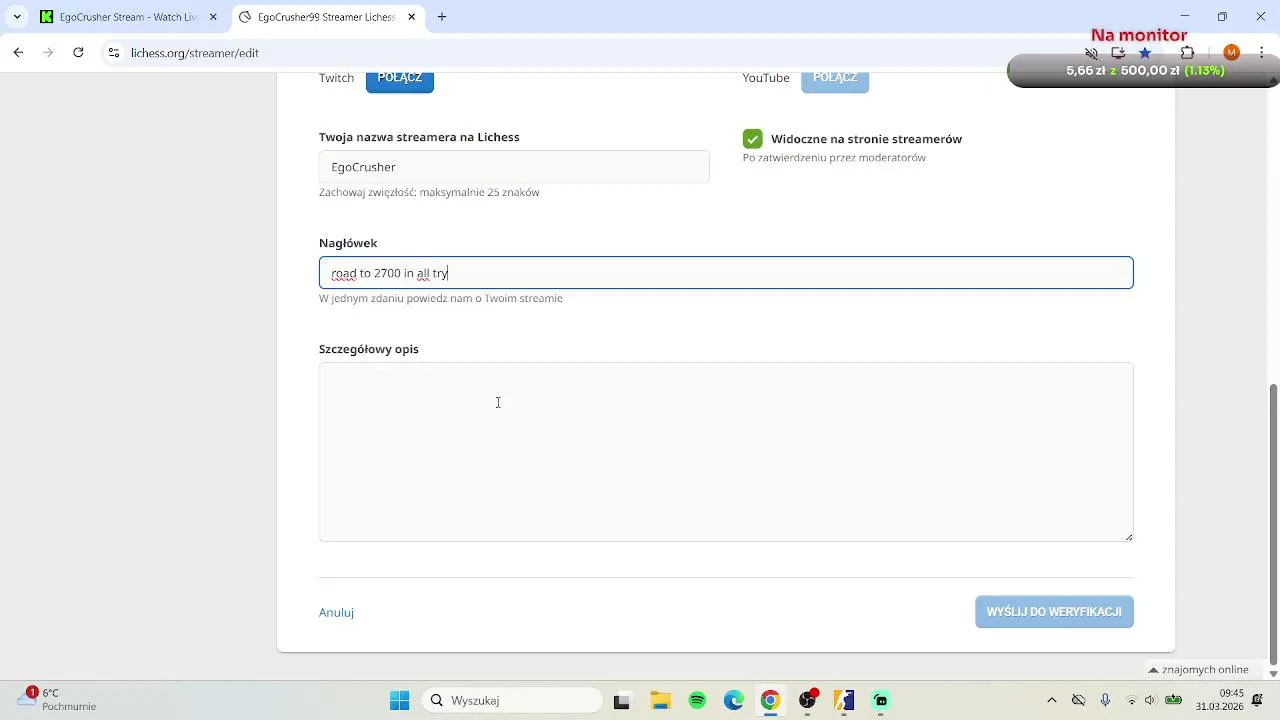Close the EgoCrusher Stream tab
This screenshot has height=720, width=1280.
click(213, 17)
